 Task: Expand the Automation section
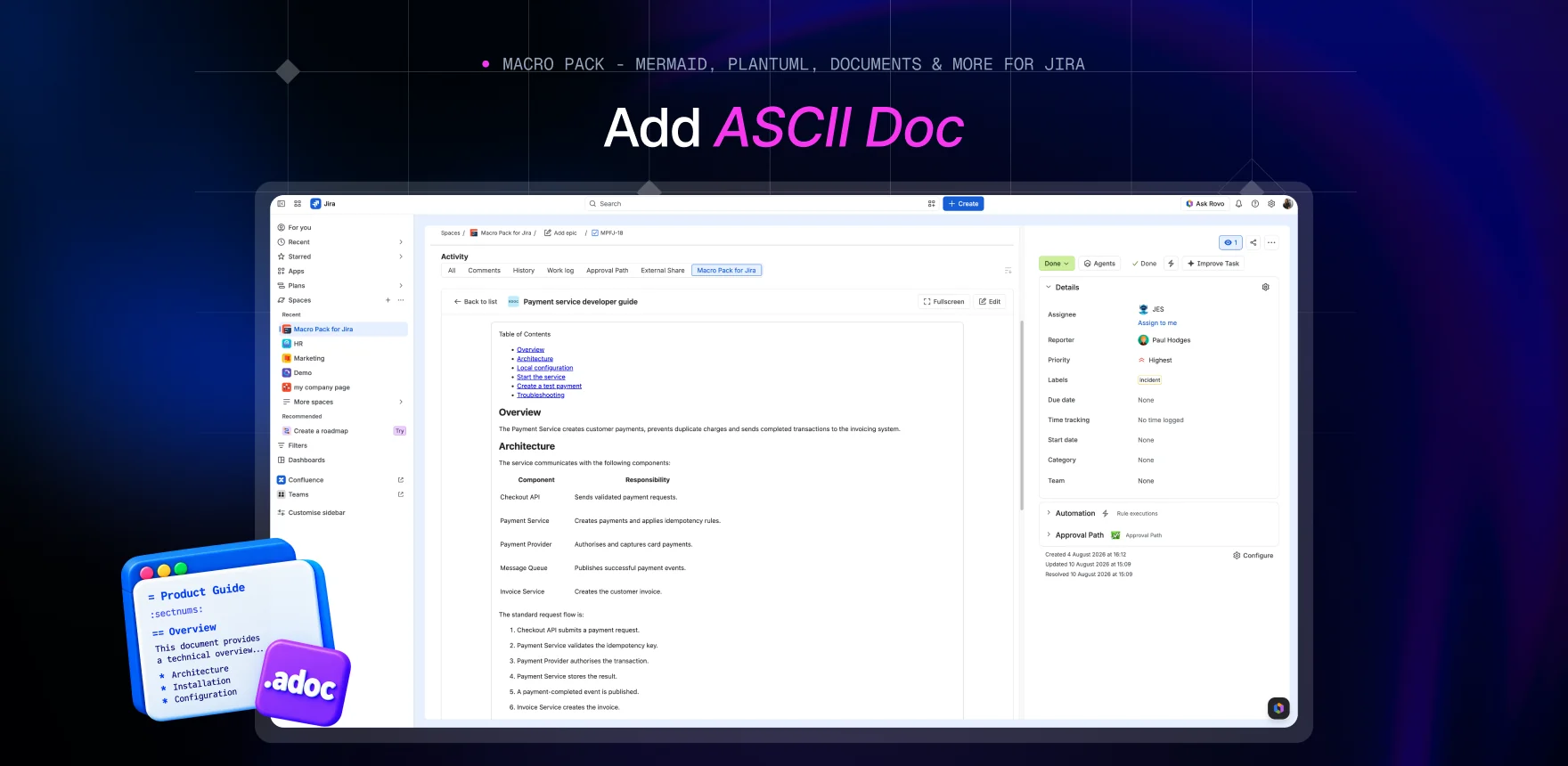1049,513
